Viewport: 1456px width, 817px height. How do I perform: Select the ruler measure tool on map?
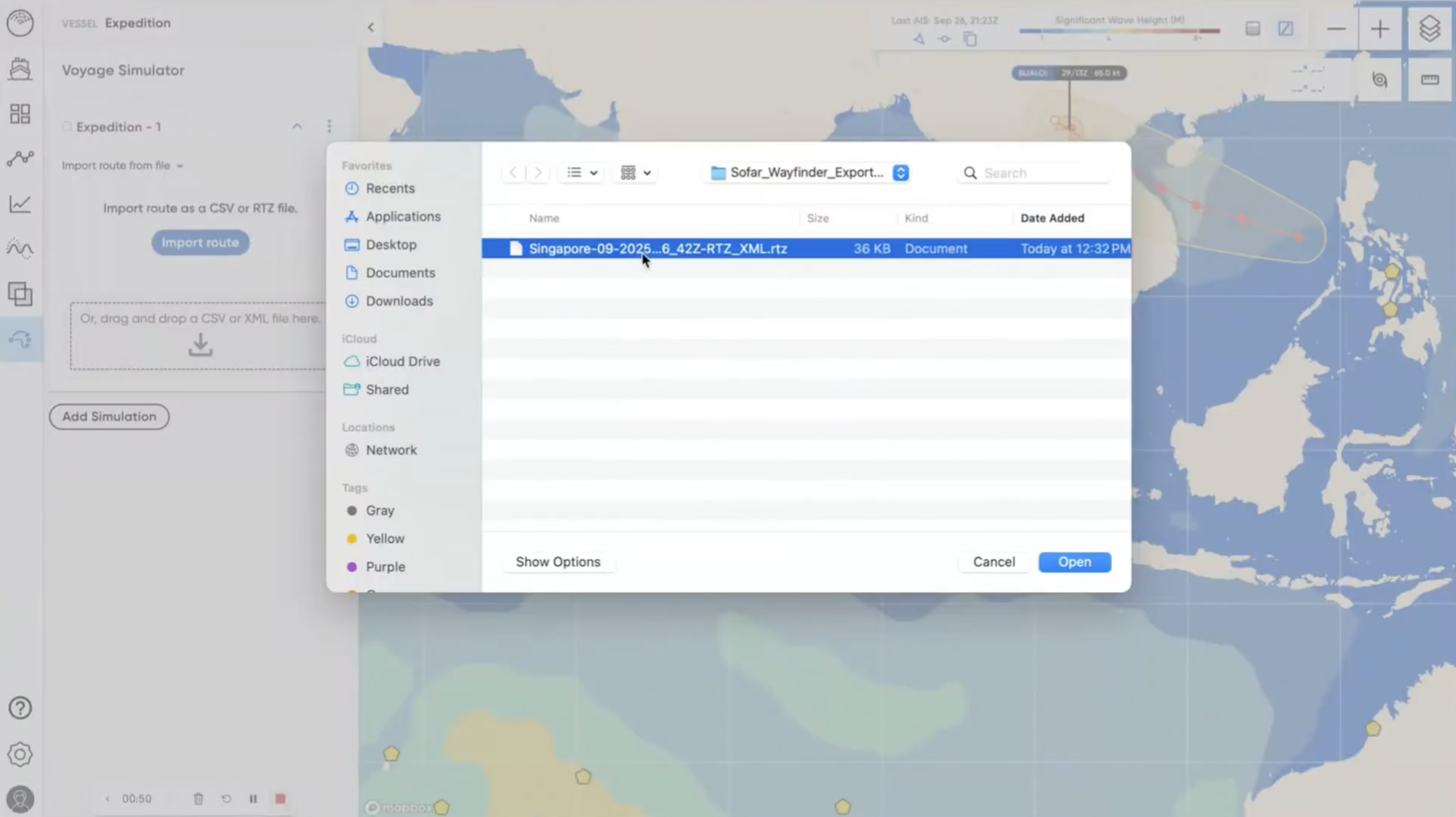coord(1430,79)
